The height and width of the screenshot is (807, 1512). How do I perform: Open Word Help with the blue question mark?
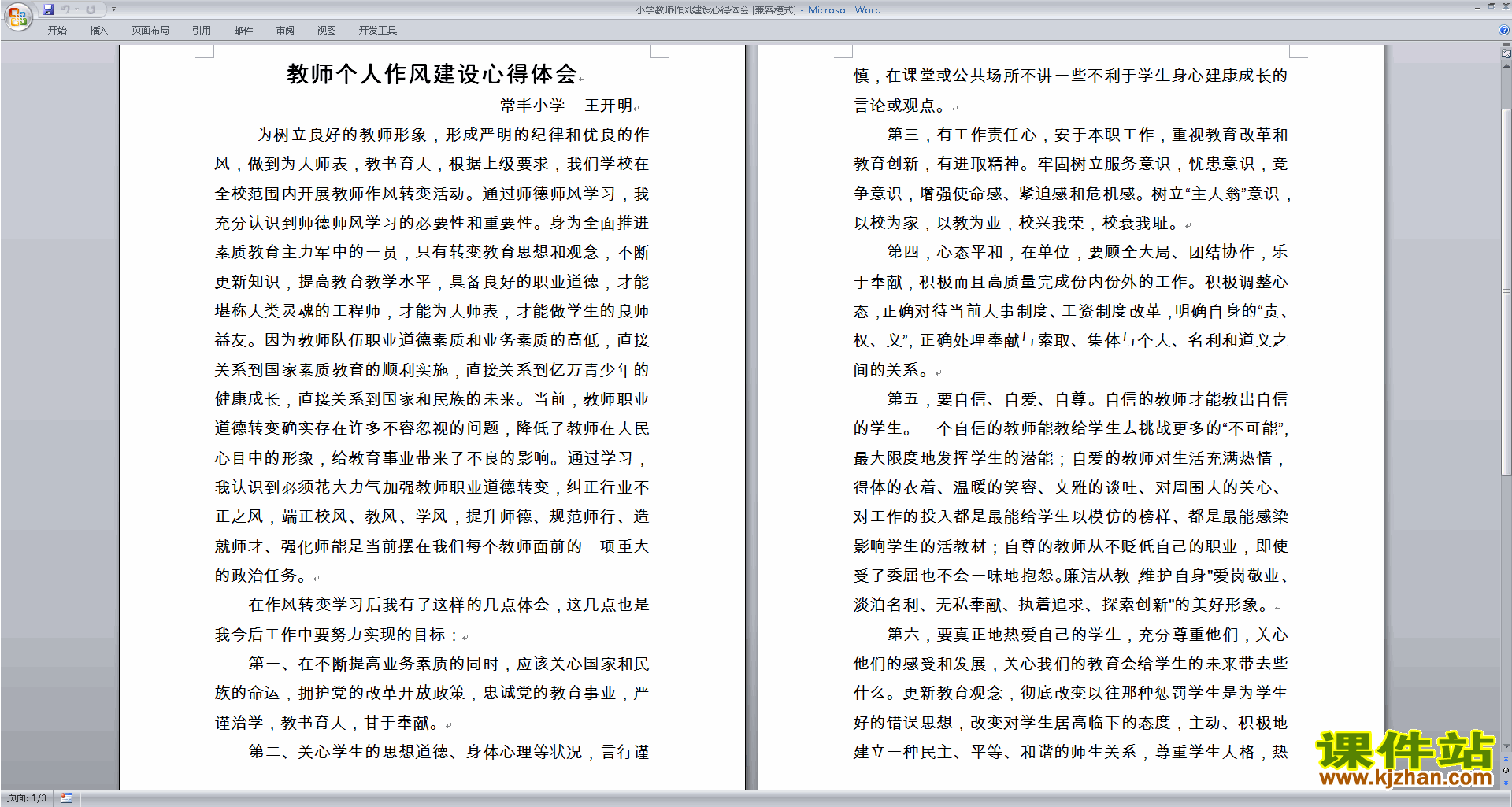[x=1504, y=31]
